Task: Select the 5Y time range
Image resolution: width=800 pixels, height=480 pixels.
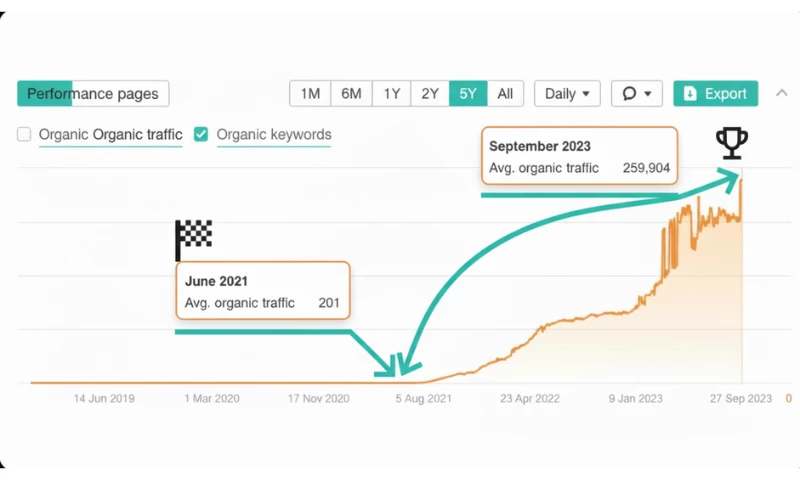Action: point(468,94)
